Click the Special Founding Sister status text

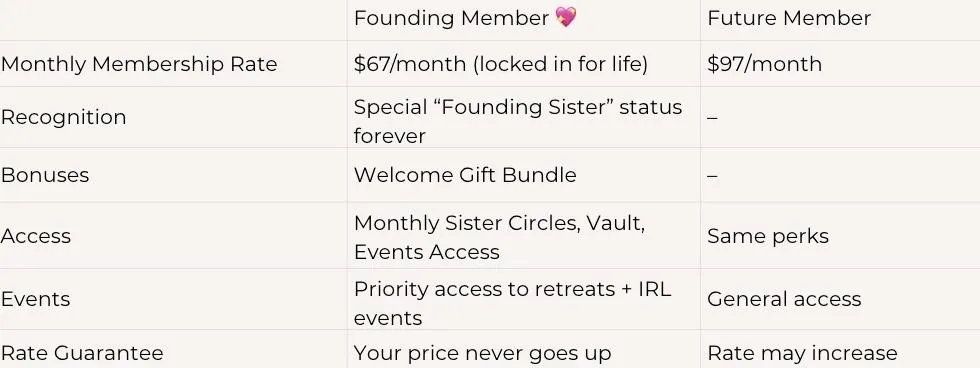pyautogui.click(x=518, y=121)
